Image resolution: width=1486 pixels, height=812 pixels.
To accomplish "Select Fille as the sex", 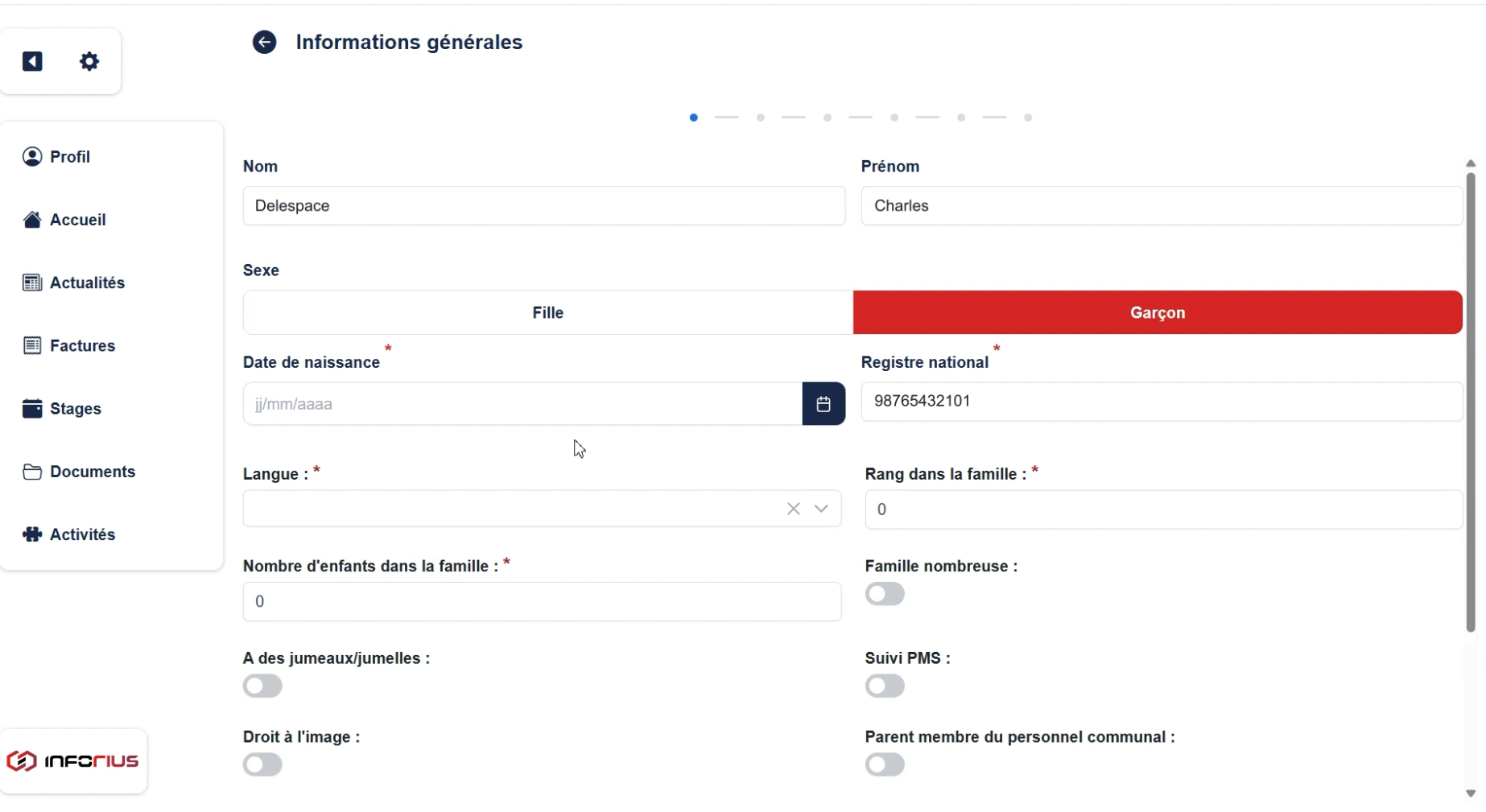I will [547, 312].
